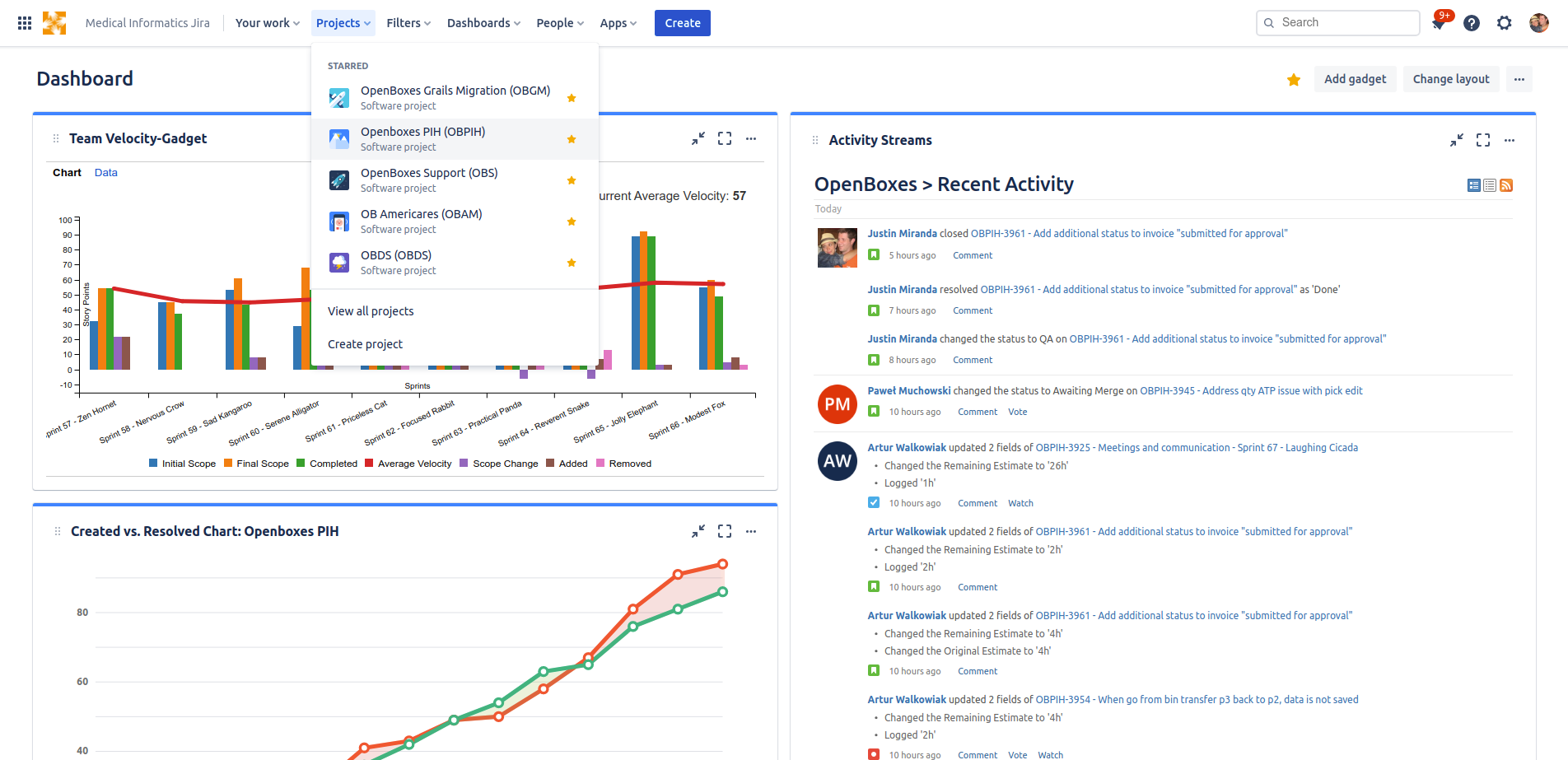Toggle the Completed legend color swatch
The image size is (1568, 760).
click(x=301, y=464)
